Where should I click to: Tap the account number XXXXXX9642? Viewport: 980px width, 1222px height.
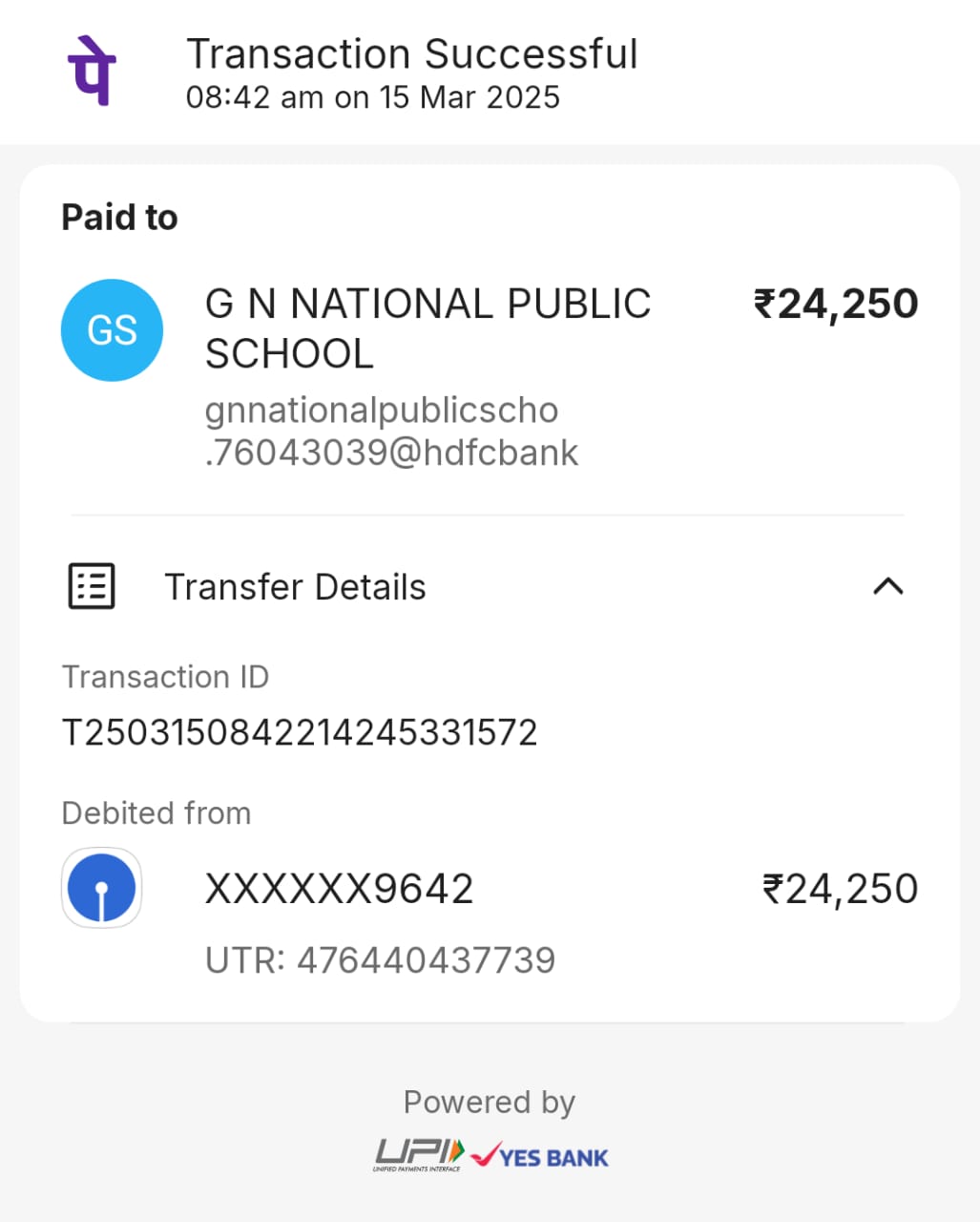pyautogui.click(x=340, y=890)
